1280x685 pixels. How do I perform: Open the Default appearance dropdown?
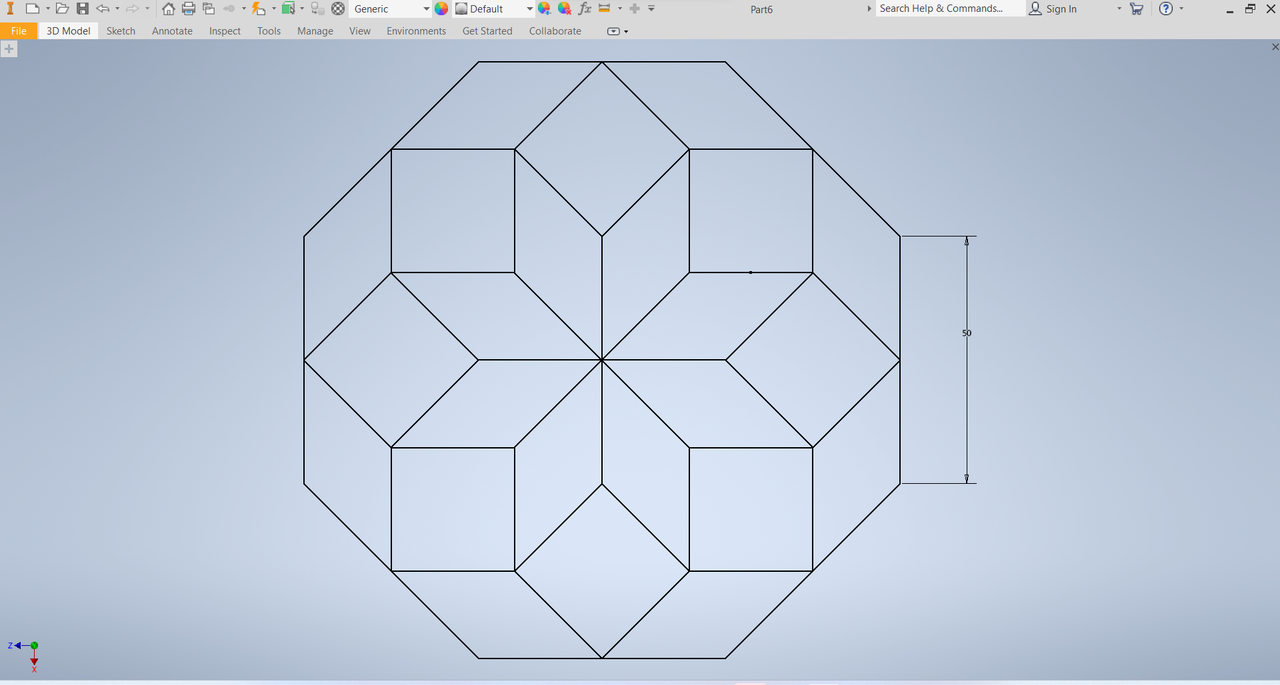click(x=494, y=9)
